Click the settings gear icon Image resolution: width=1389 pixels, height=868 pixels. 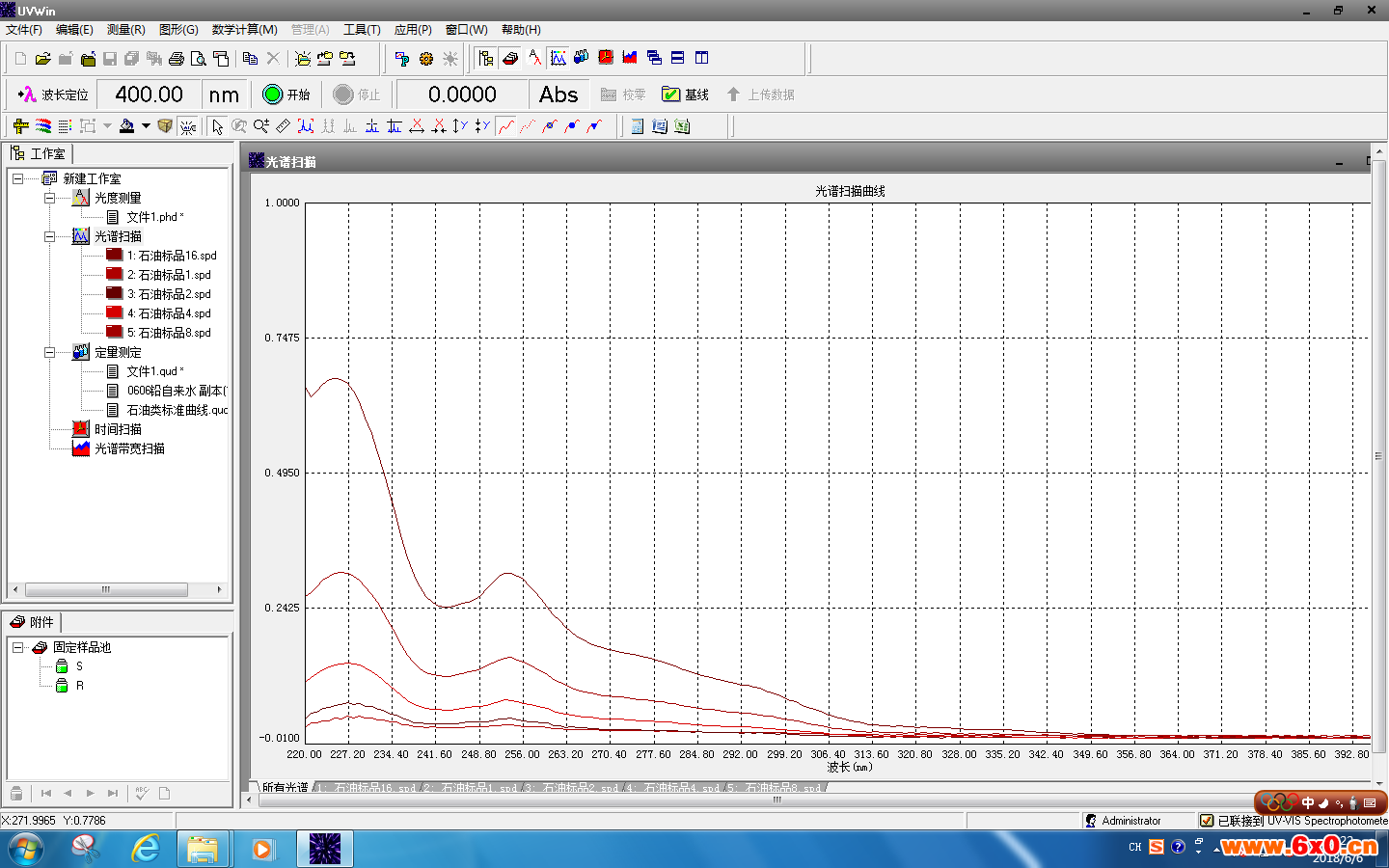point(425,59)
